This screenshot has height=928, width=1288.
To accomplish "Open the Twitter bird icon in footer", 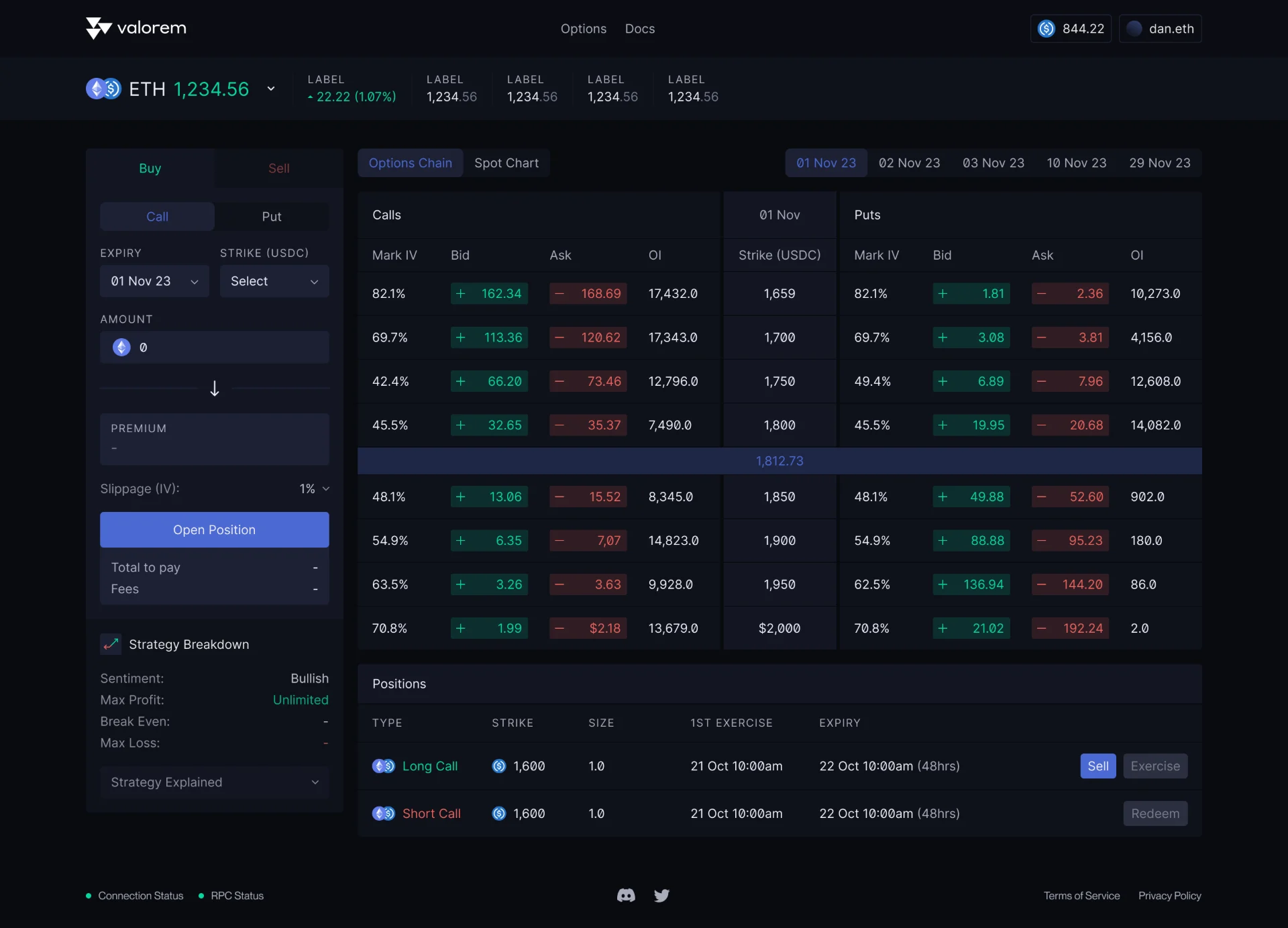I will pyautogui.click(x=661, y=895).
